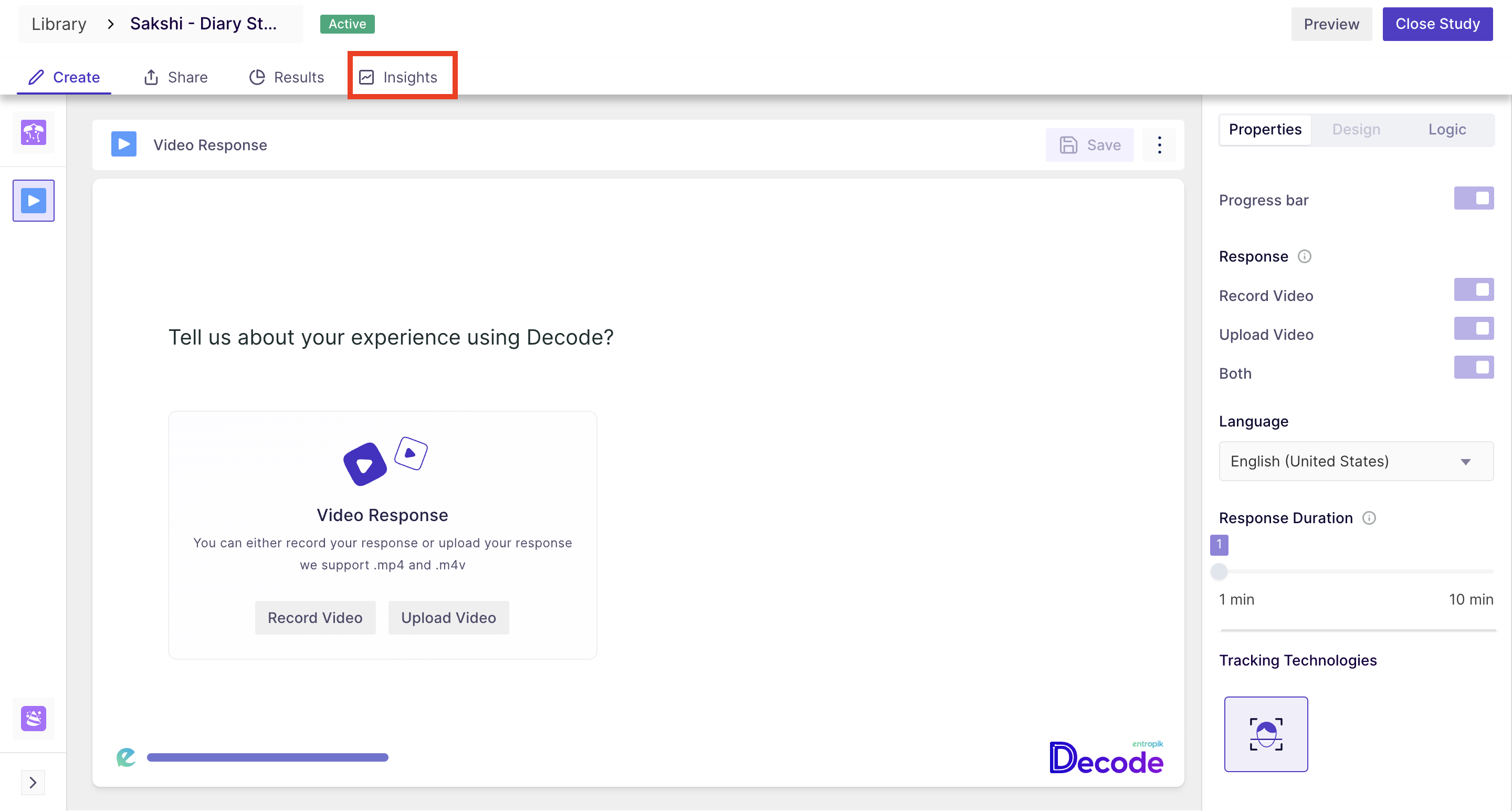Click the breadcrumb chevron separator

tap(110, 24)
